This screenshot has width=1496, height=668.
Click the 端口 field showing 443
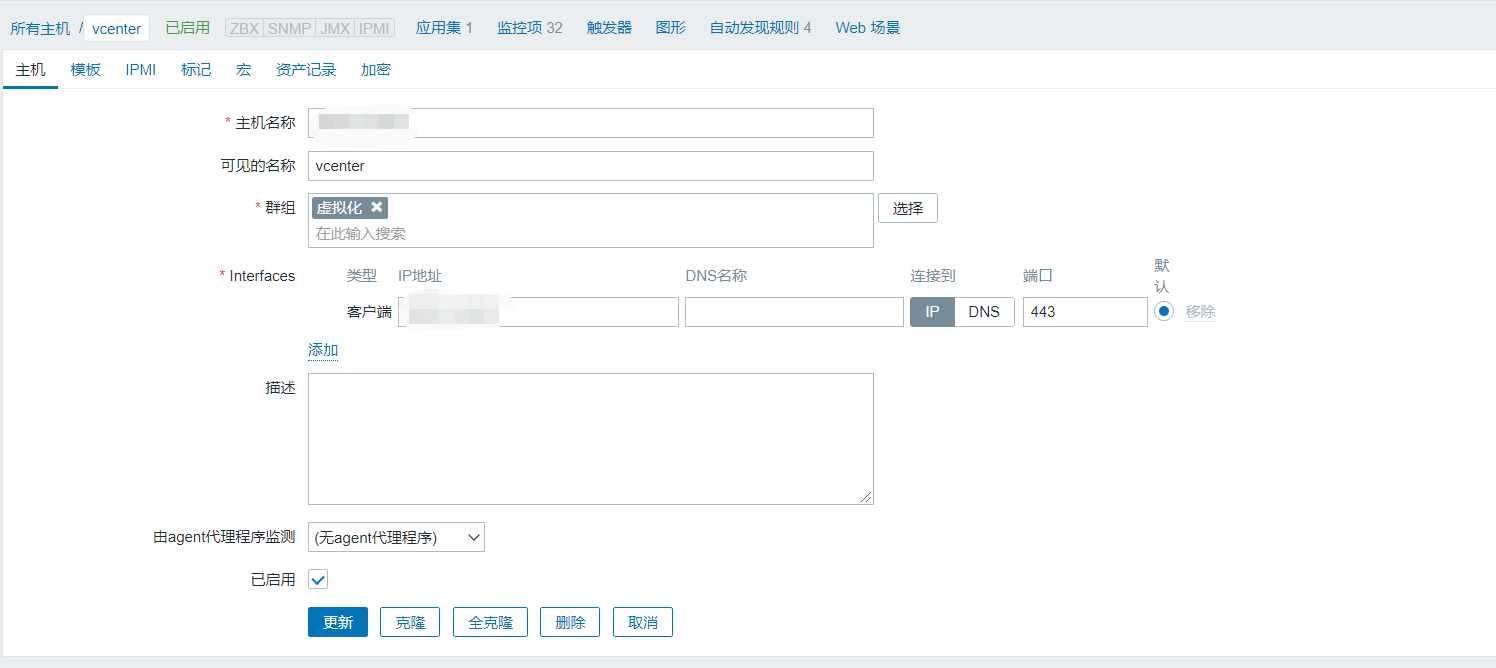coord(1085,312)
